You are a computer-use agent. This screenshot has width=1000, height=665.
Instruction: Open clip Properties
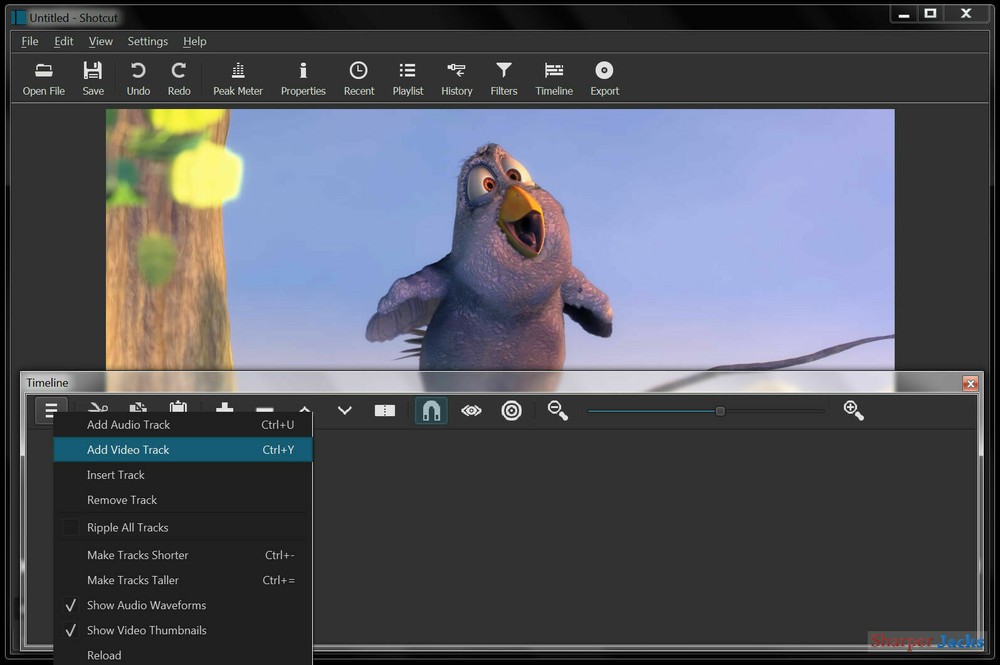point(303,77)
